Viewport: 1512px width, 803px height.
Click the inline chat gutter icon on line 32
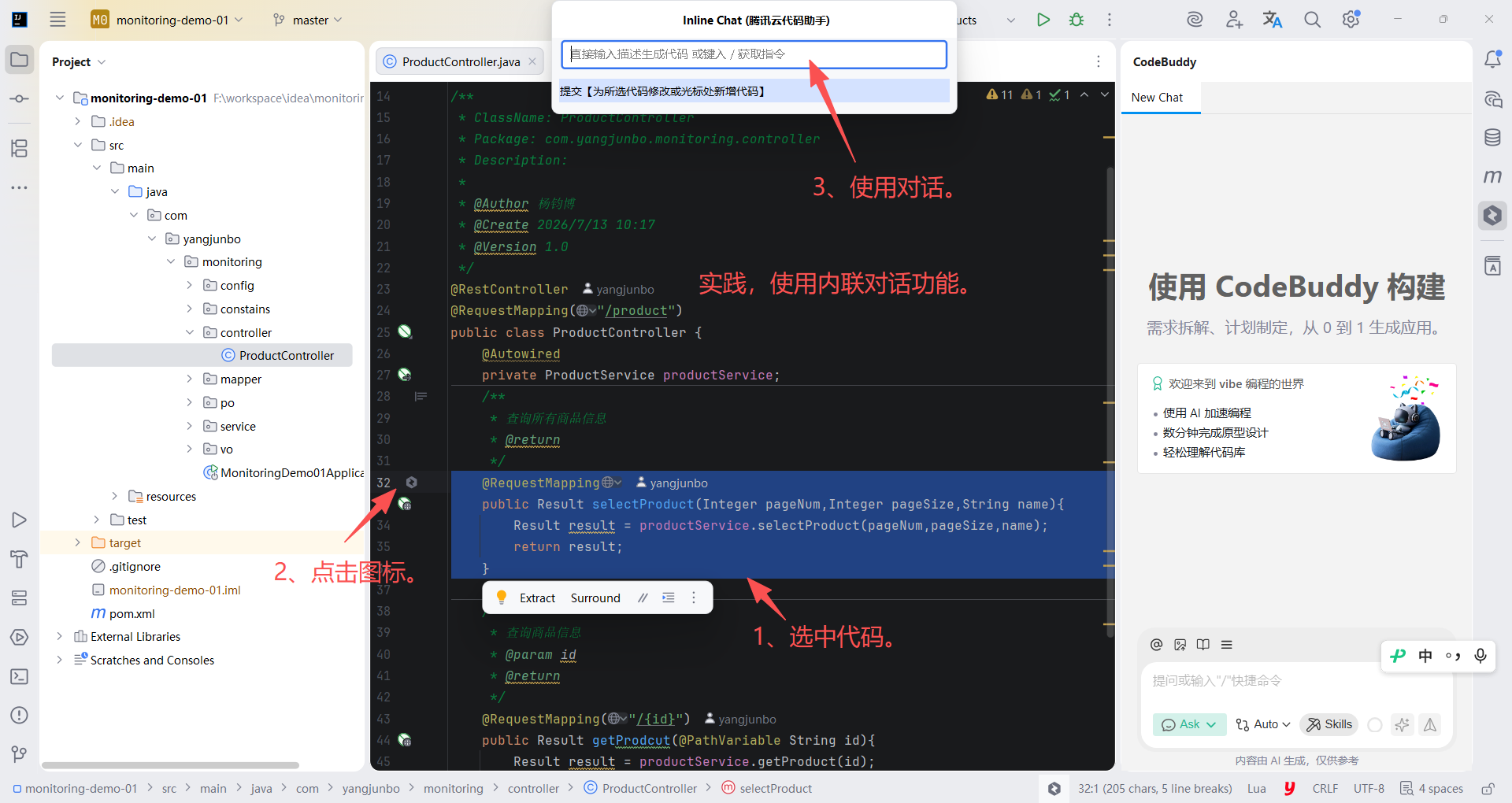pyautogui.click(x=411, y=483)
